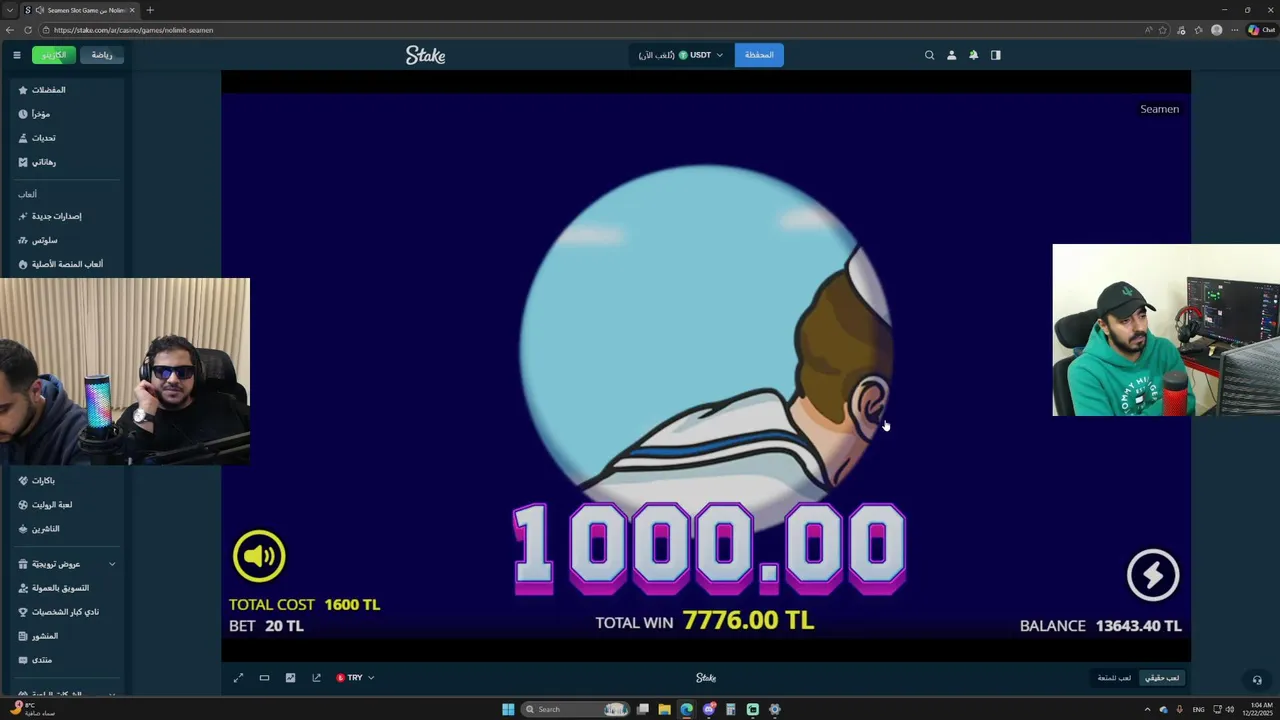Toggle the right side panel icon
The height and width of the screenshot is (720, 1280).
tap(995, 55)
